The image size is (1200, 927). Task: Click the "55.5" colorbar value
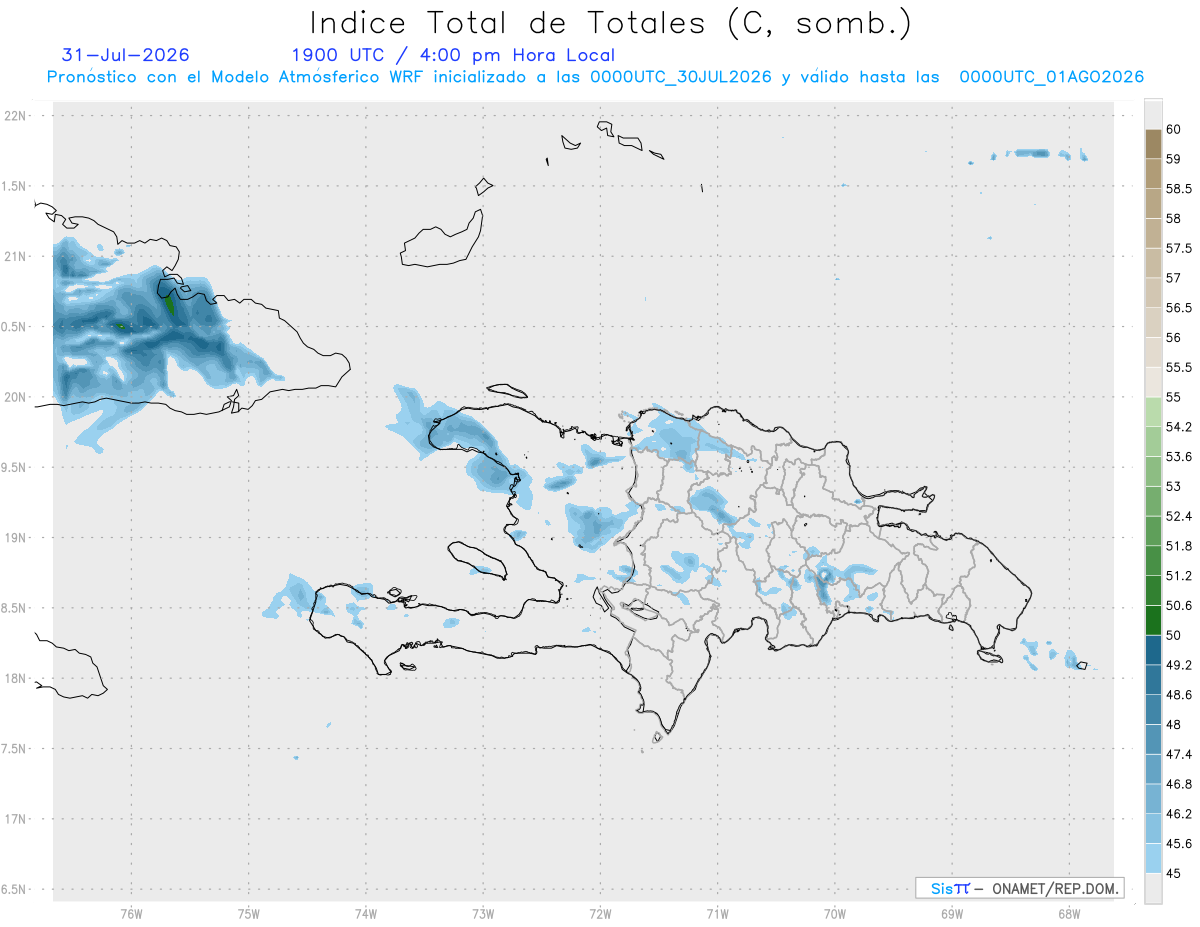pyautogui.click(x=1178, y=368)
